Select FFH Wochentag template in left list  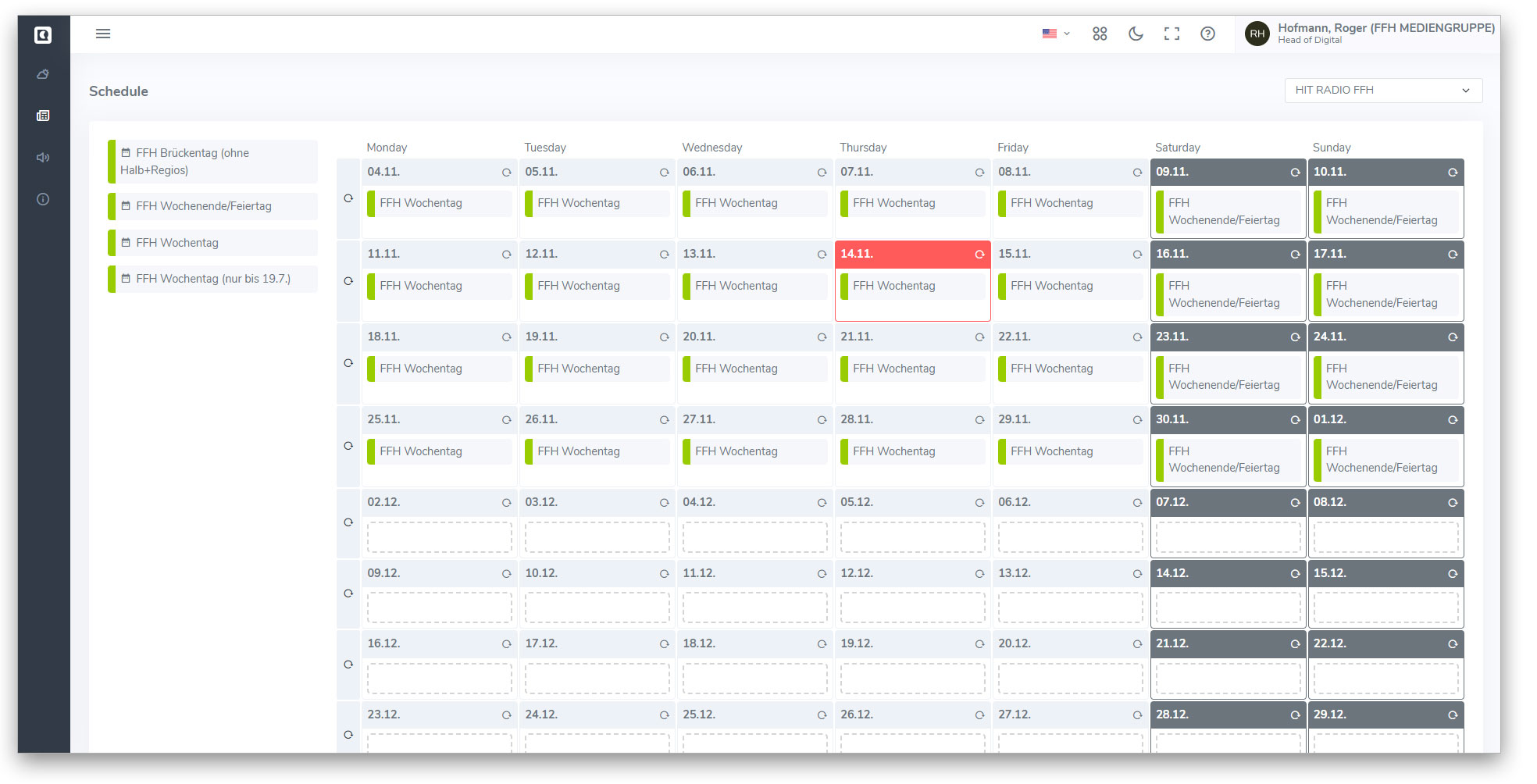(x=213, y=243)
